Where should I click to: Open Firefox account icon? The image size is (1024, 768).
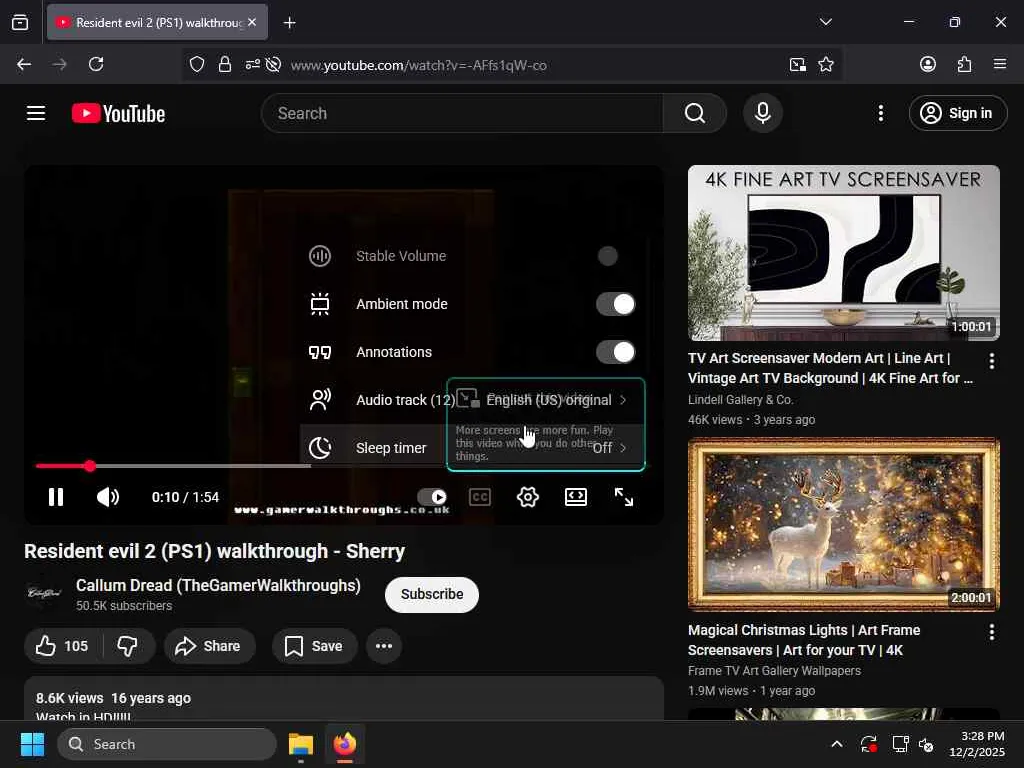tap(927, 64)
